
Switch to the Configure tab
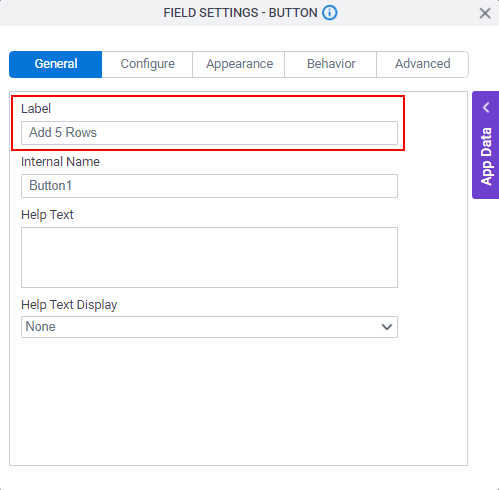tap(147, 64)
